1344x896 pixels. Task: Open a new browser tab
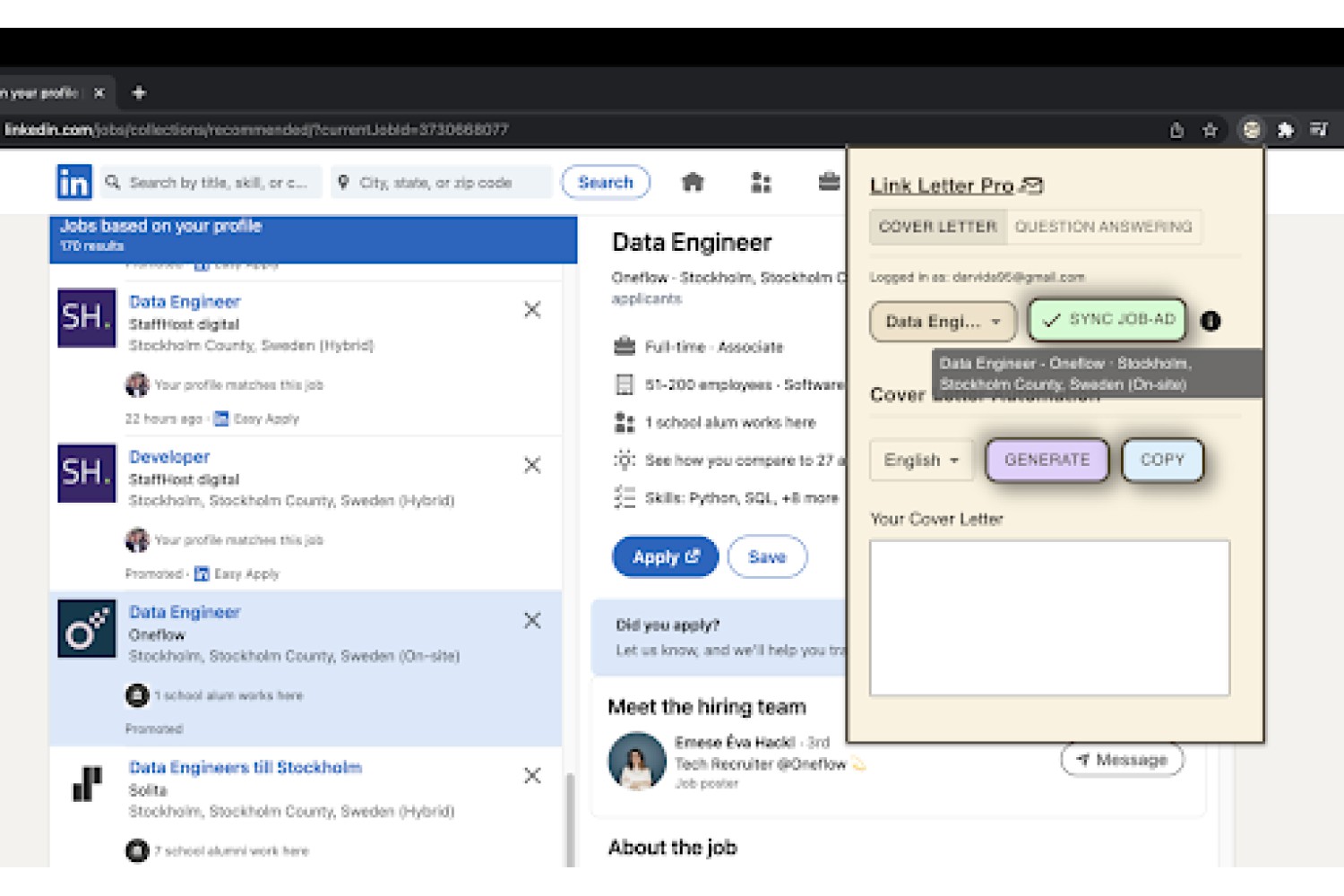pos(139,92)
